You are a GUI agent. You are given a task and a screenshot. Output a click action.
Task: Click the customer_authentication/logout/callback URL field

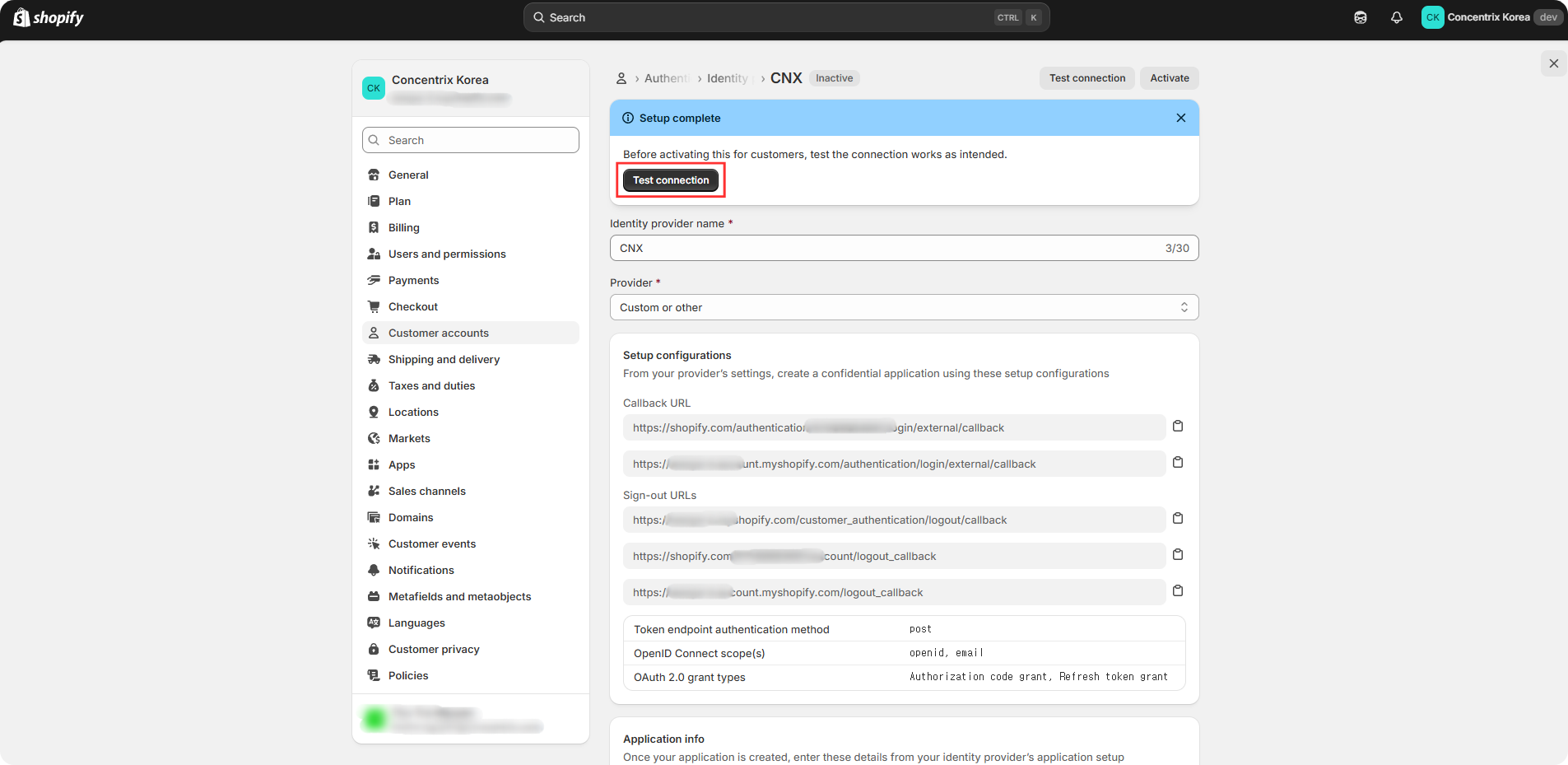(x=894, y=520)
